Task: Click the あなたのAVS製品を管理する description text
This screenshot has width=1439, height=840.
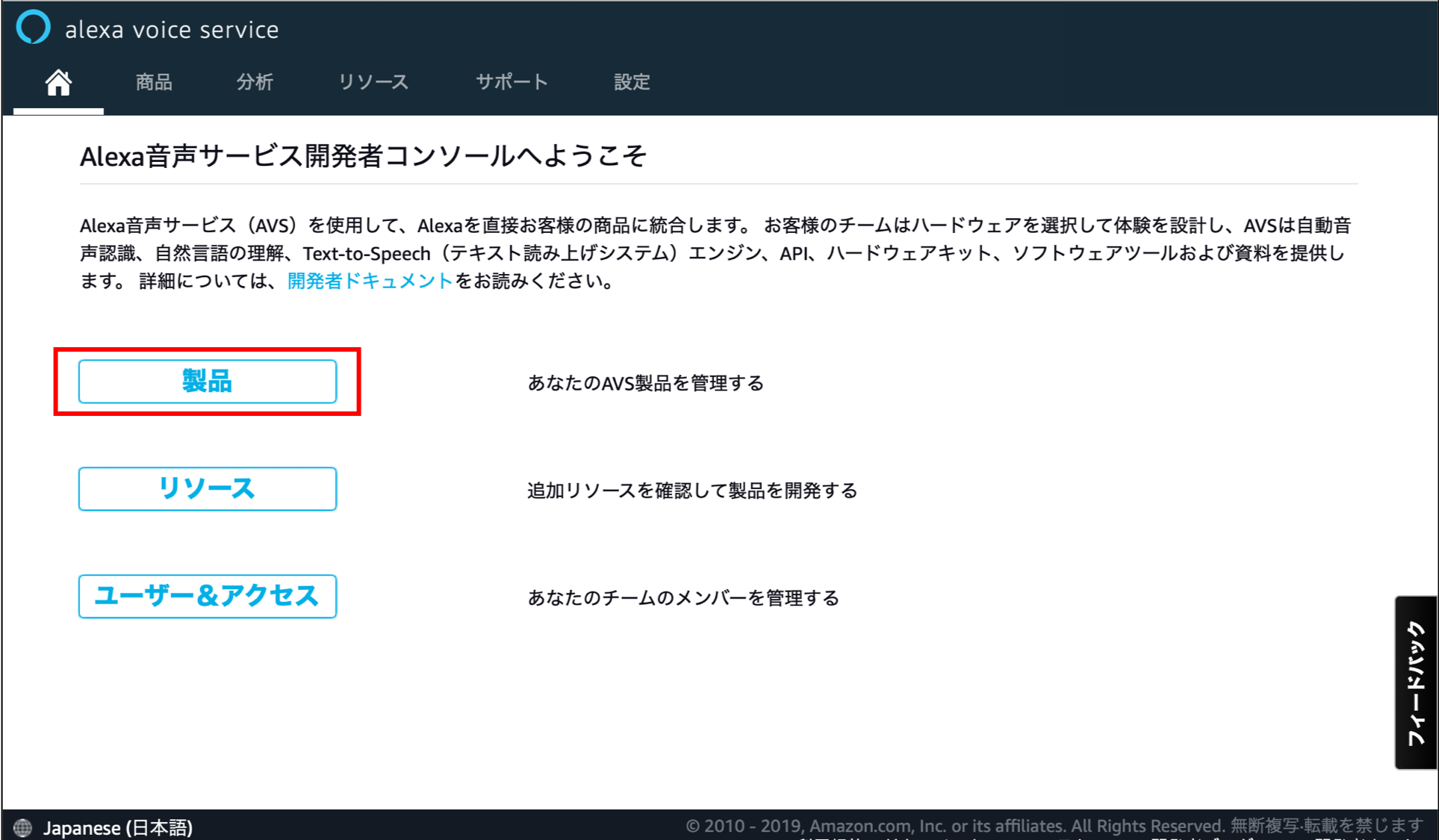Action: click(644, 383)
